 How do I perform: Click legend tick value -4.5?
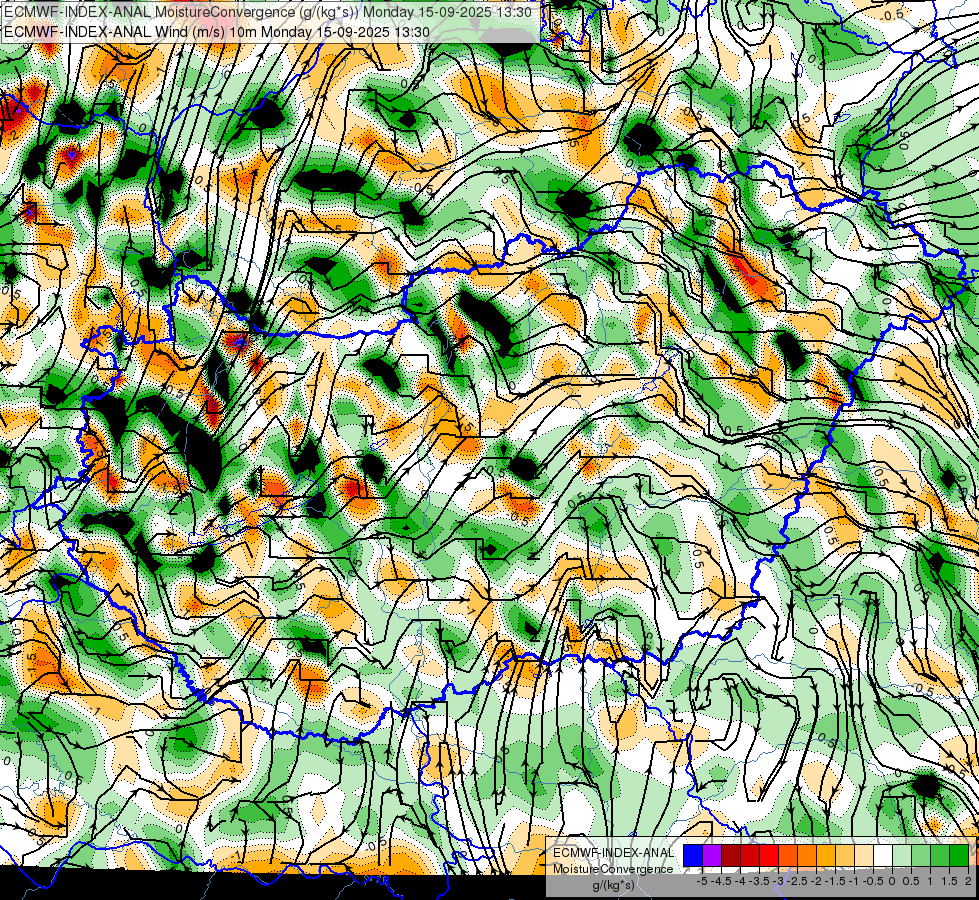click(x=721, y=881)
